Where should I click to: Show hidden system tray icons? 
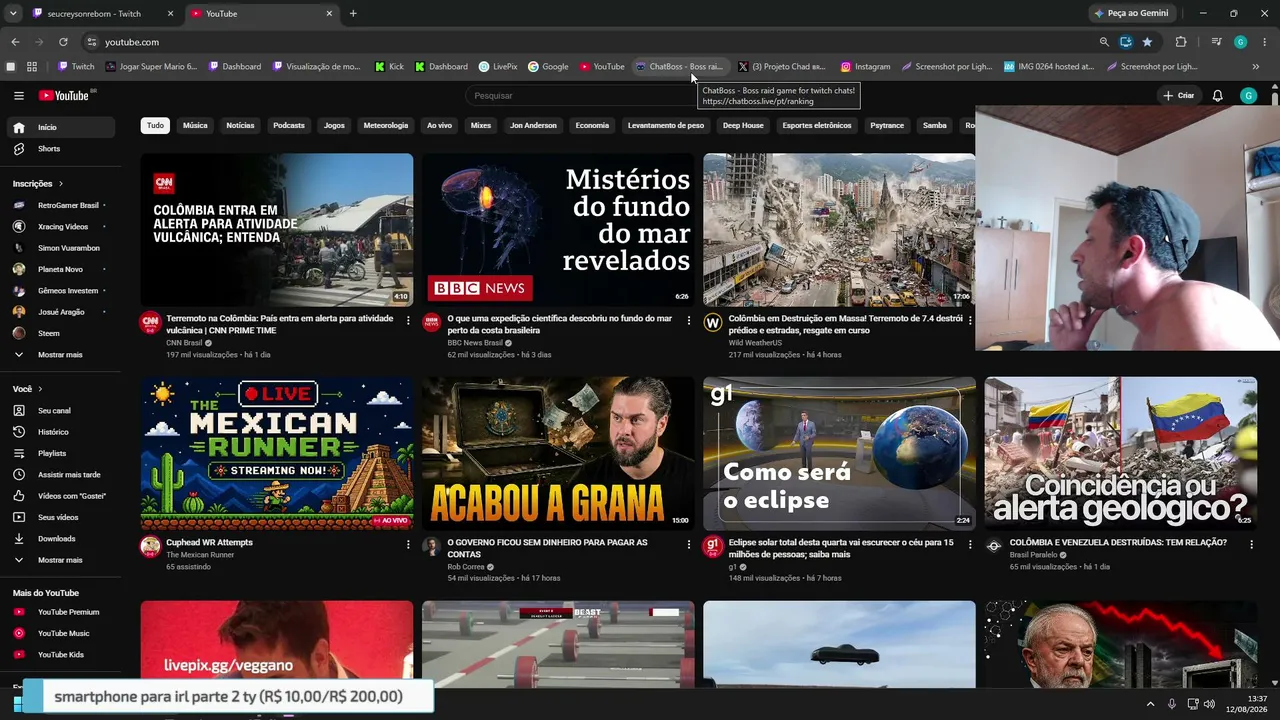point(1150,704)
